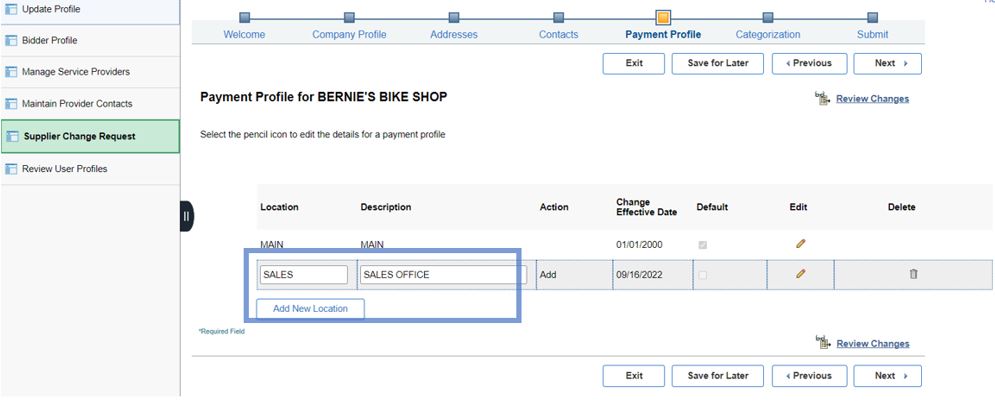Click the top Previous button

point(809,63)
